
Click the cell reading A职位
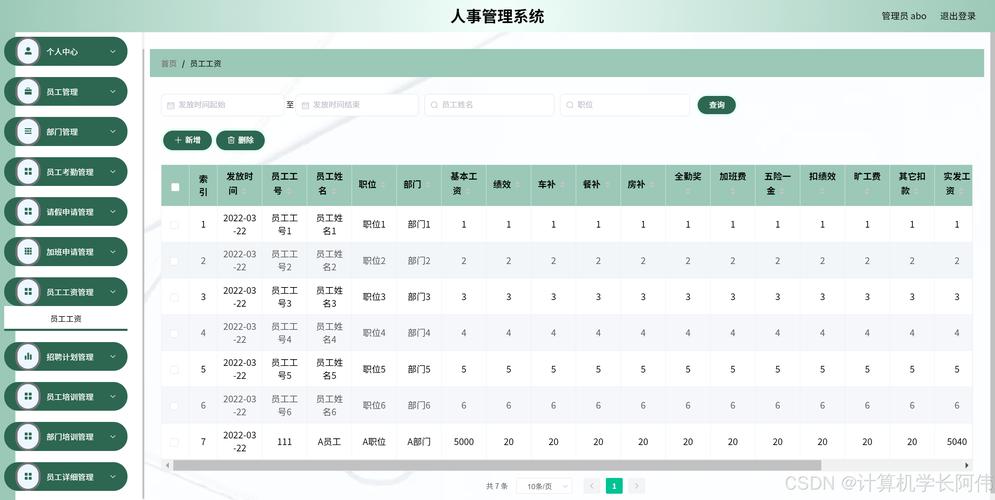(x=374, y=442)
